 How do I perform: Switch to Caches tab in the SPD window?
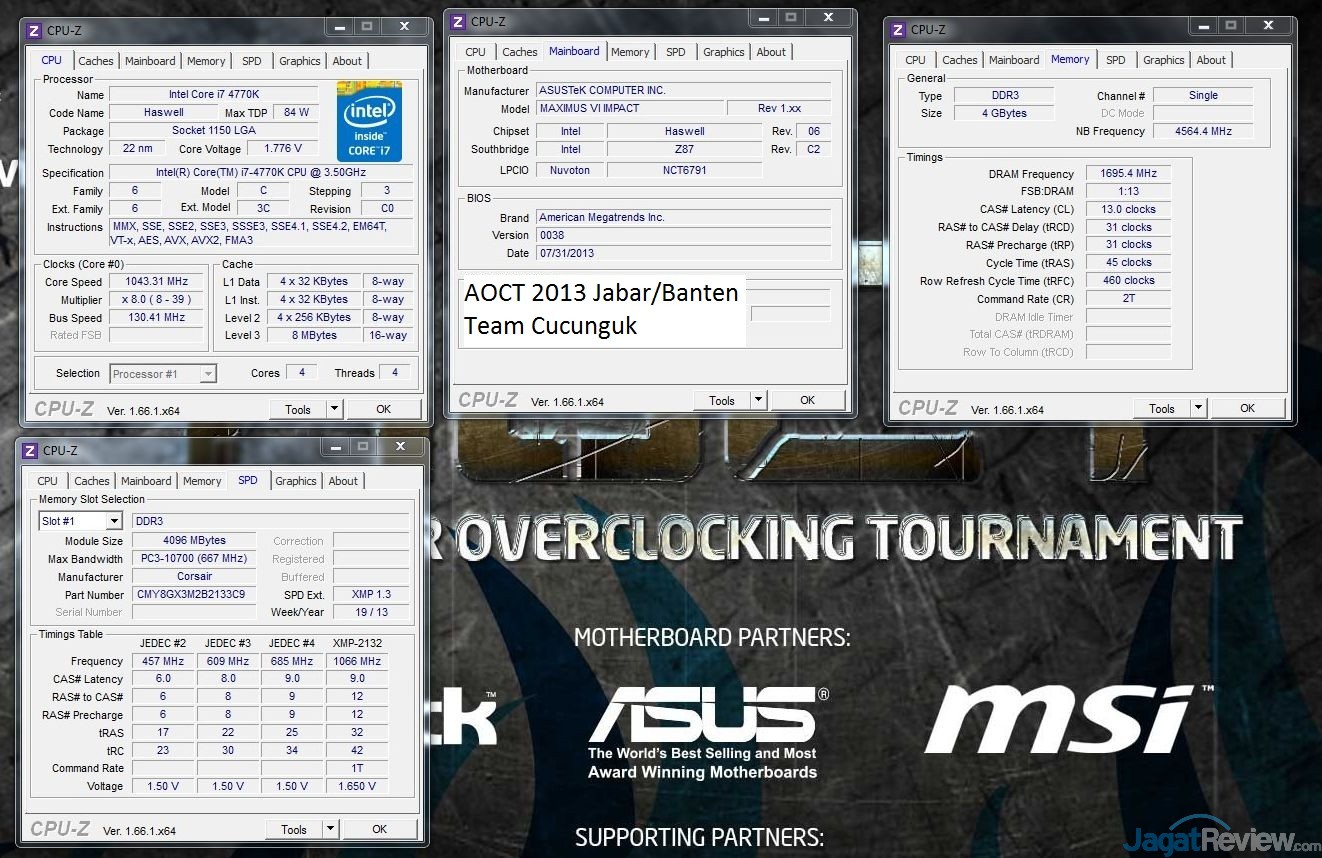coord(92,481)
